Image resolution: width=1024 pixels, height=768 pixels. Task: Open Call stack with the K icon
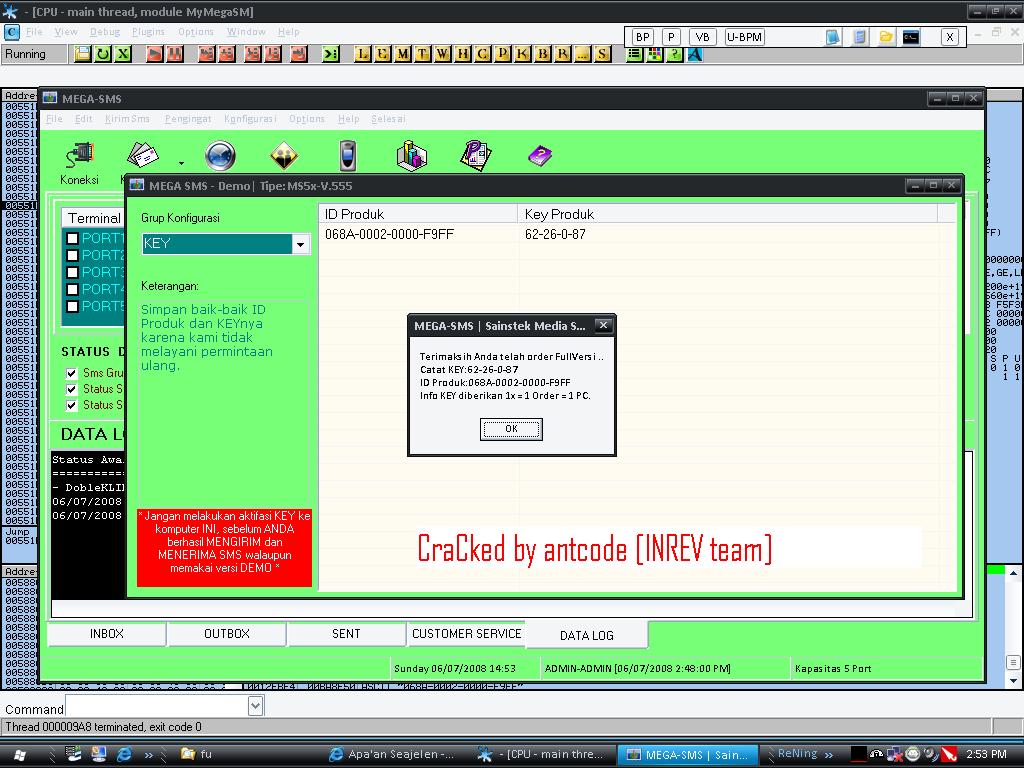[522, 54]
